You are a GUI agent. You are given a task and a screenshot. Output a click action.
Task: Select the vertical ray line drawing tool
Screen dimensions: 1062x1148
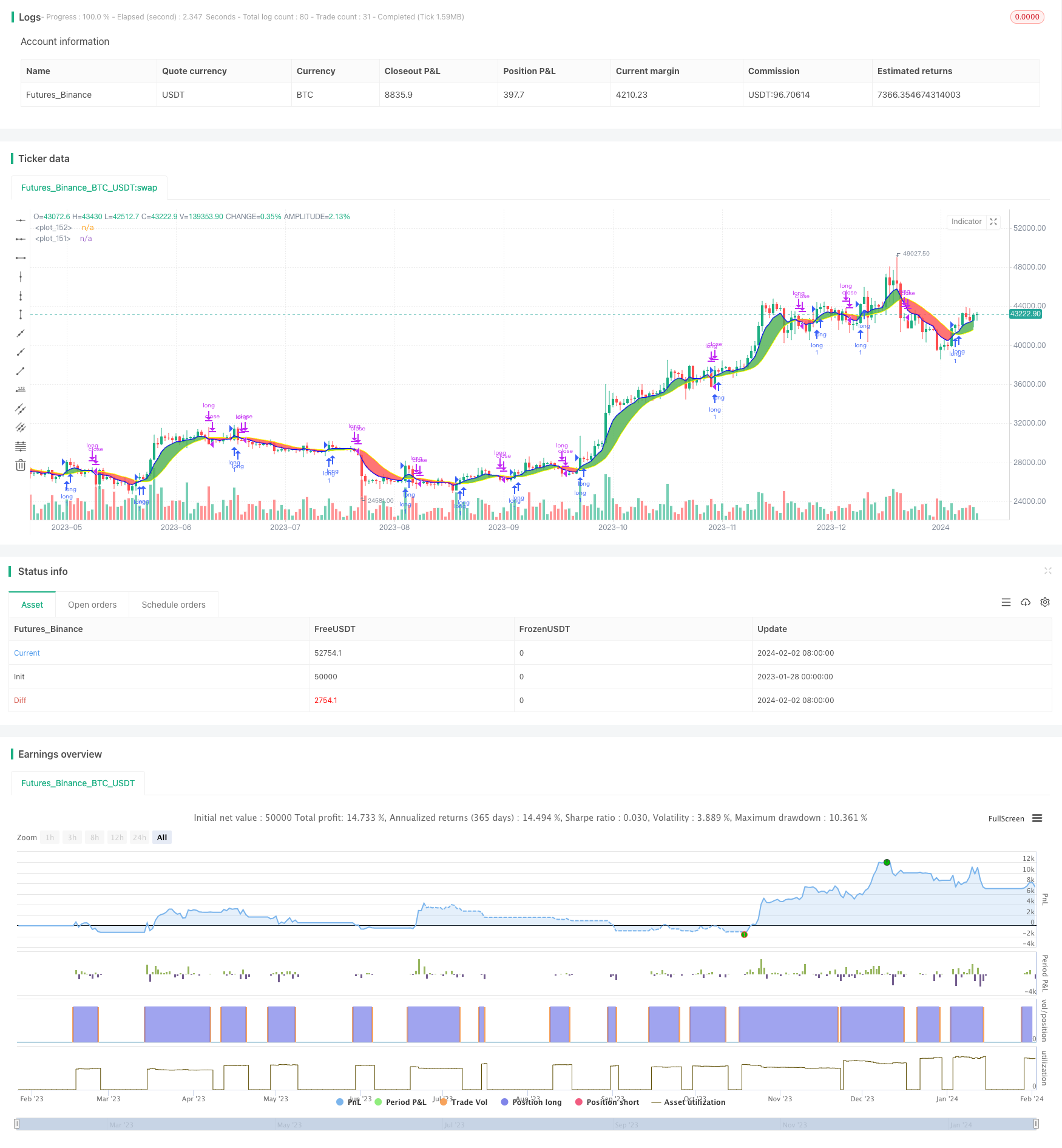click(x=21, y=296)
